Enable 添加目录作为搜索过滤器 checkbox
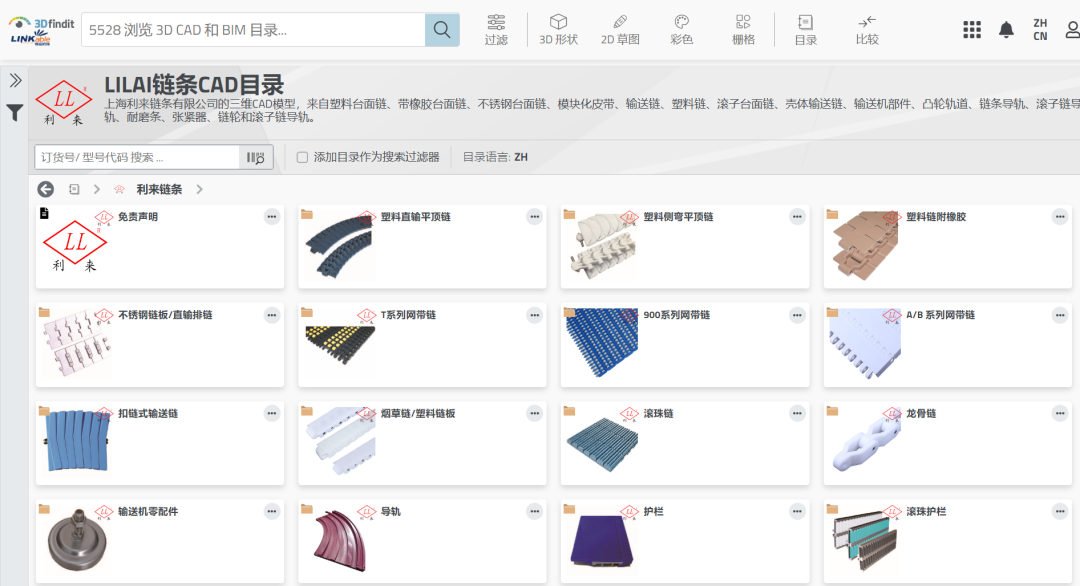The height and width of the screenshot is (586, 1080). click(x=302, y=157)
